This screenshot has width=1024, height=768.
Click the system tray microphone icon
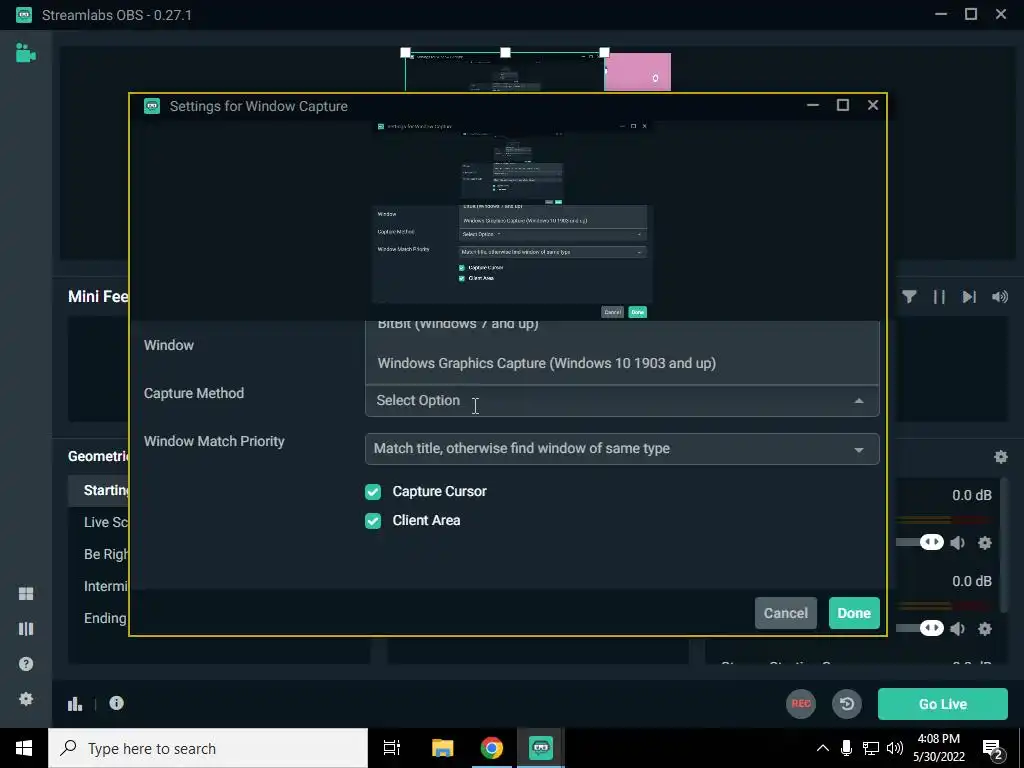tap(846, 748)
